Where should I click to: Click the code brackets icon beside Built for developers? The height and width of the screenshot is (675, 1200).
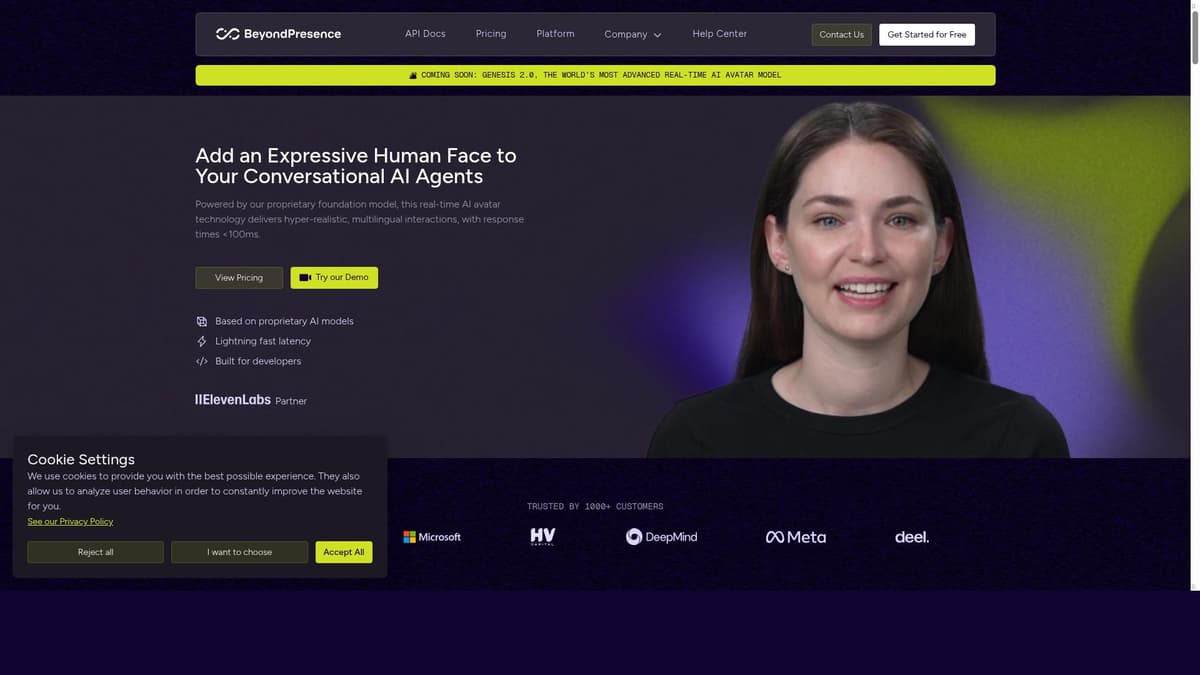(x=202, y=361)
